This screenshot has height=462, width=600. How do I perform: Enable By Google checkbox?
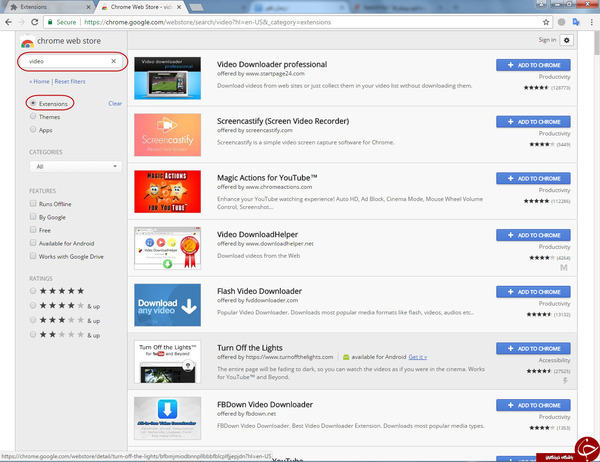33,217
